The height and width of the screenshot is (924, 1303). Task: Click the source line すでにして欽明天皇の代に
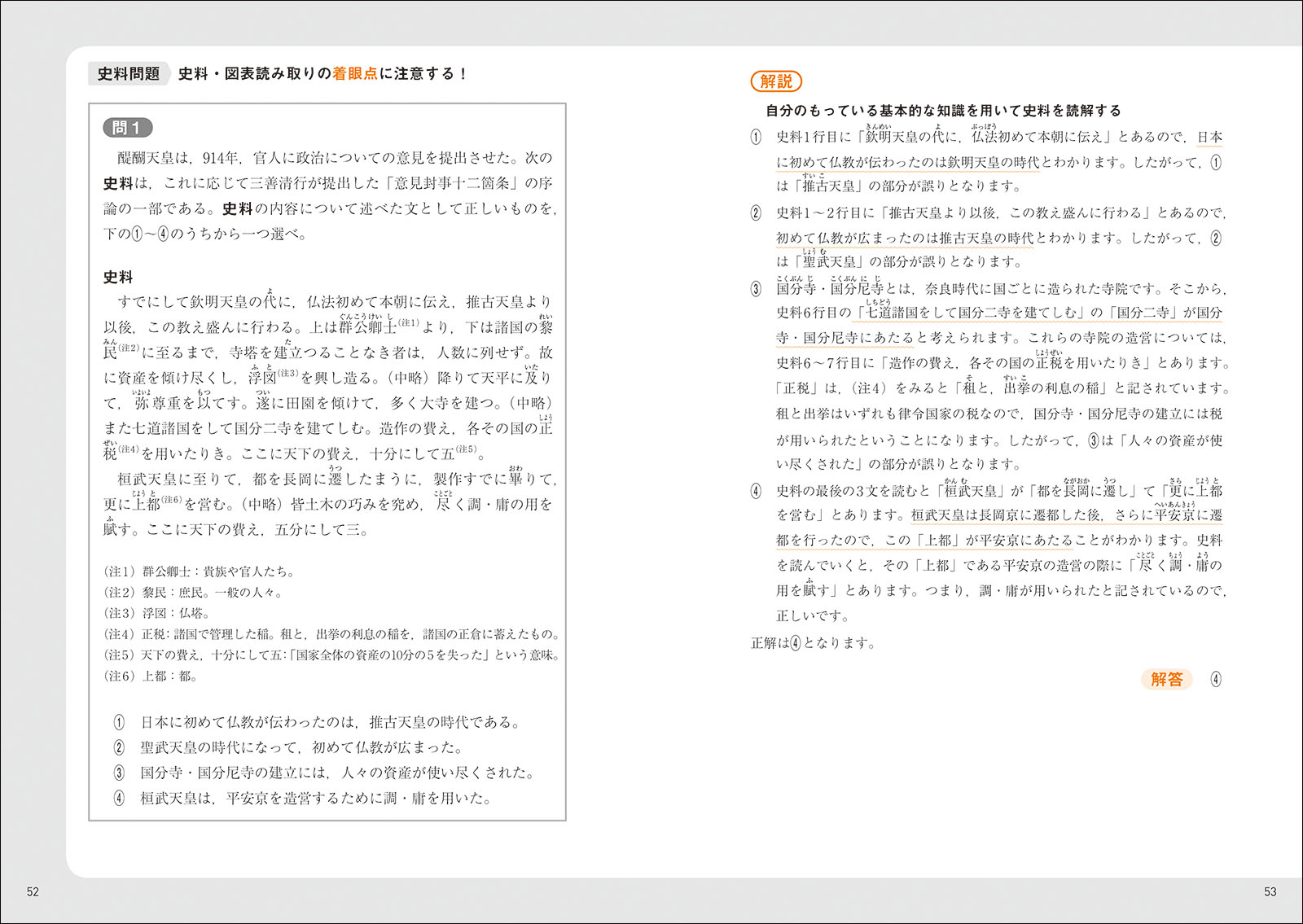coord(335,302)
